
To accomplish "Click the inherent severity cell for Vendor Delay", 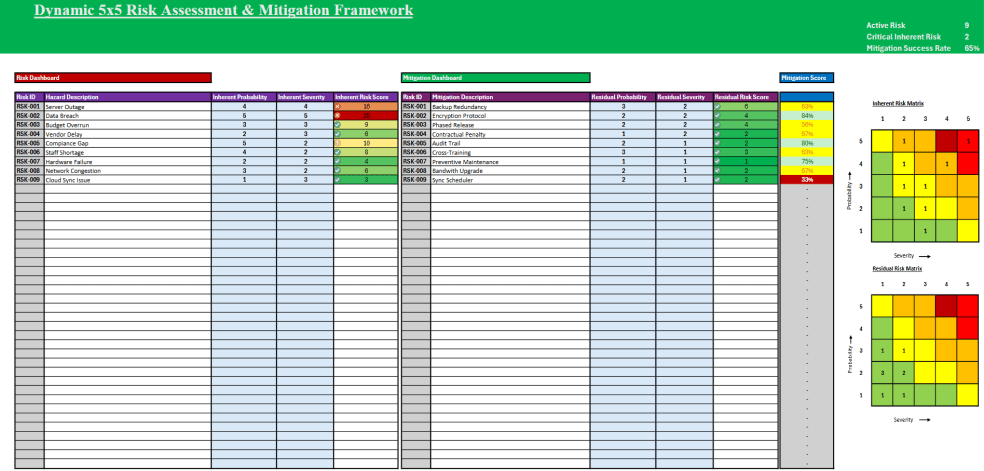I will (305, 134).
